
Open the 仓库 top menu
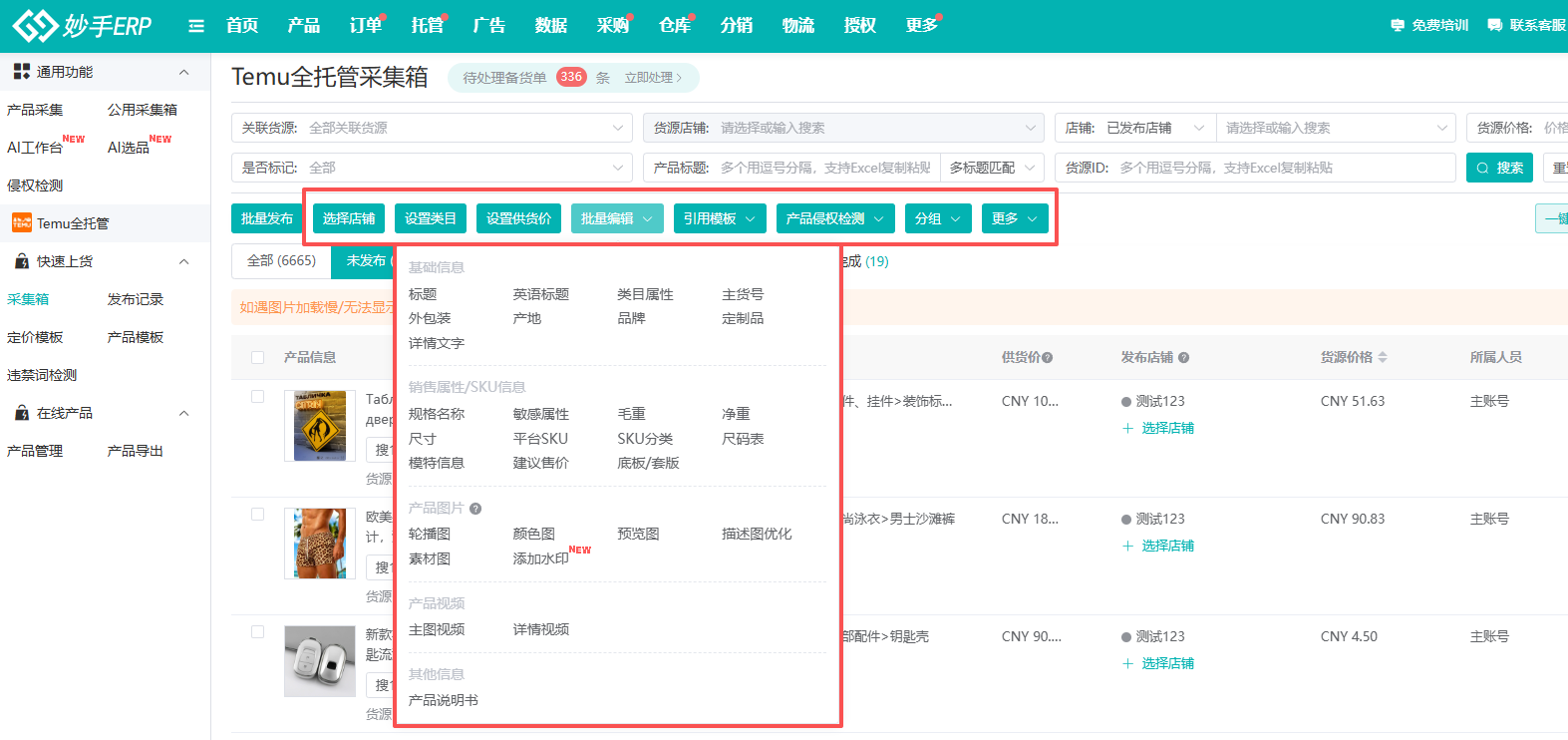pos(675,25)
